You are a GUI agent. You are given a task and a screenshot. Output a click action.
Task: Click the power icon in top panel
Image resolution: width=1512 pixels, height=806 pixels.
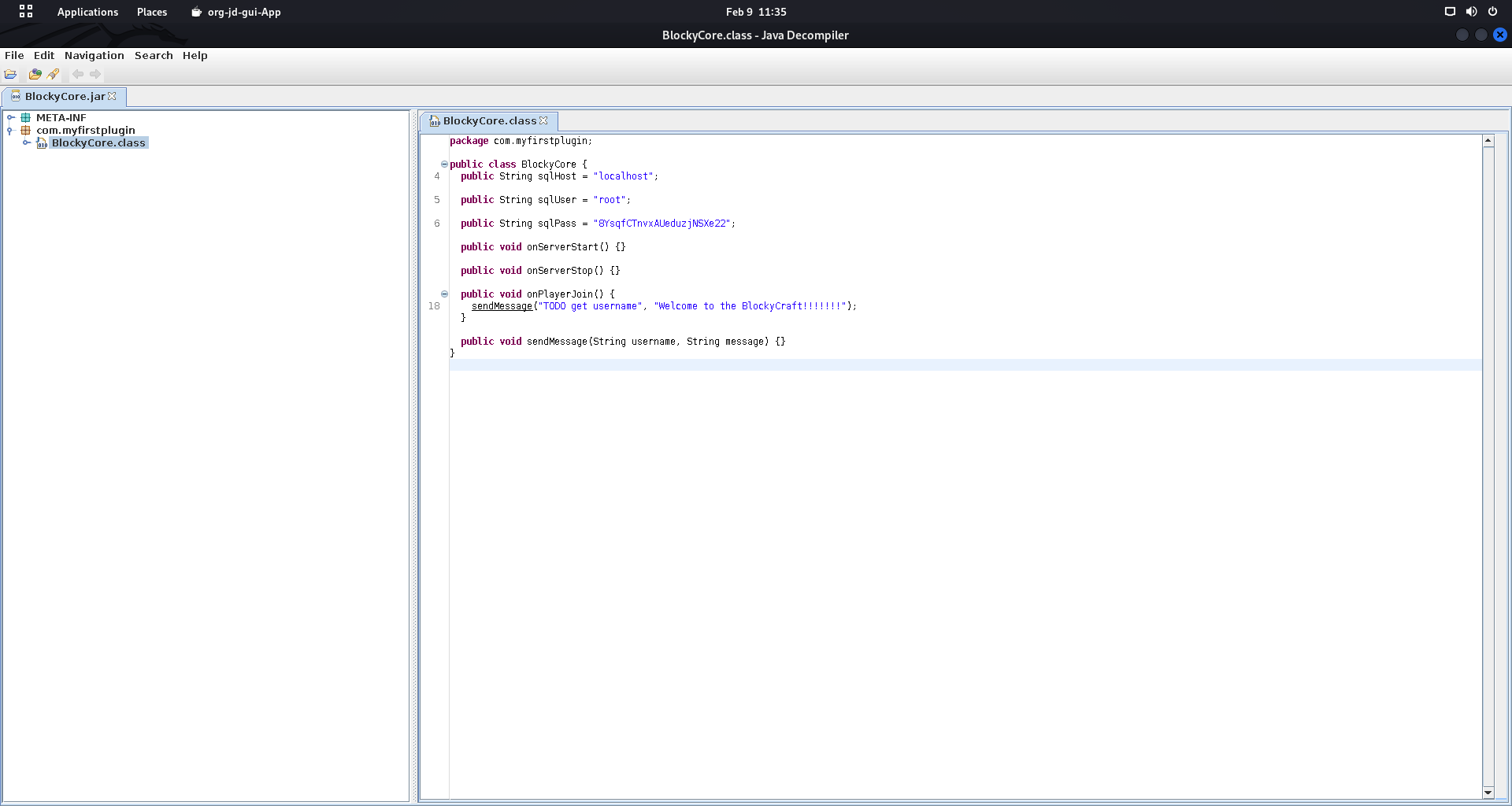point(1492,12)
